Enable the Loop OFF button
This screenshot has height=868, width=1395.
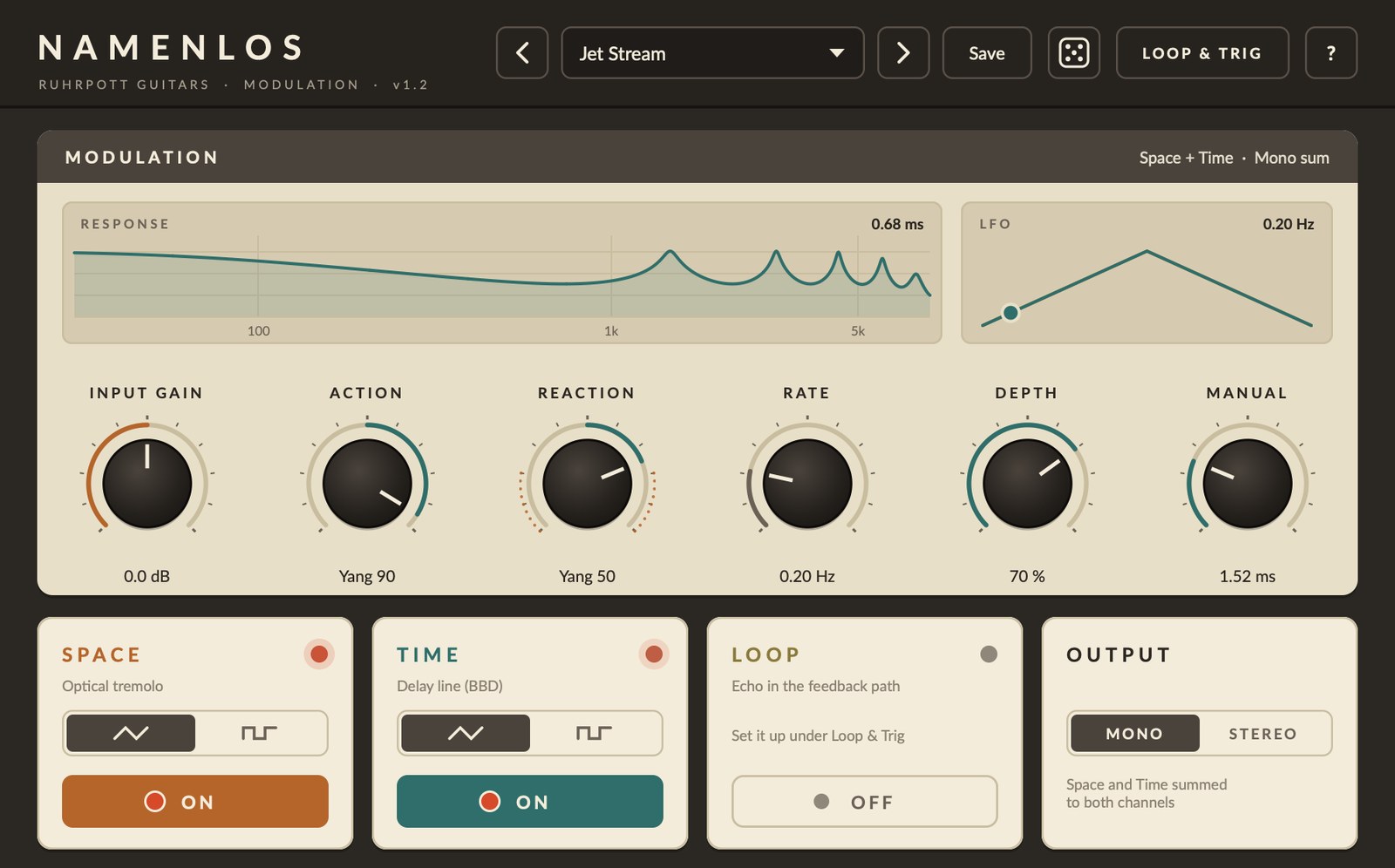(x=865, y=801)
